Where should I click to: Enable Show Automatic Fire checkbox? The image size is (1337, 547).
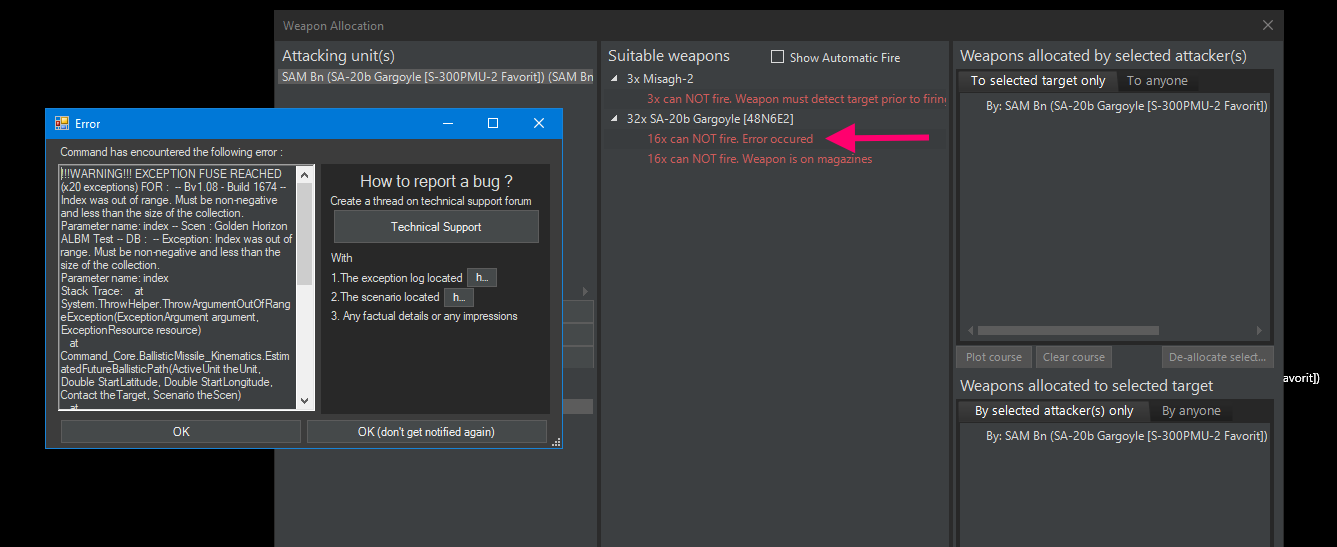pyautogui.click(x=777, y=57)
